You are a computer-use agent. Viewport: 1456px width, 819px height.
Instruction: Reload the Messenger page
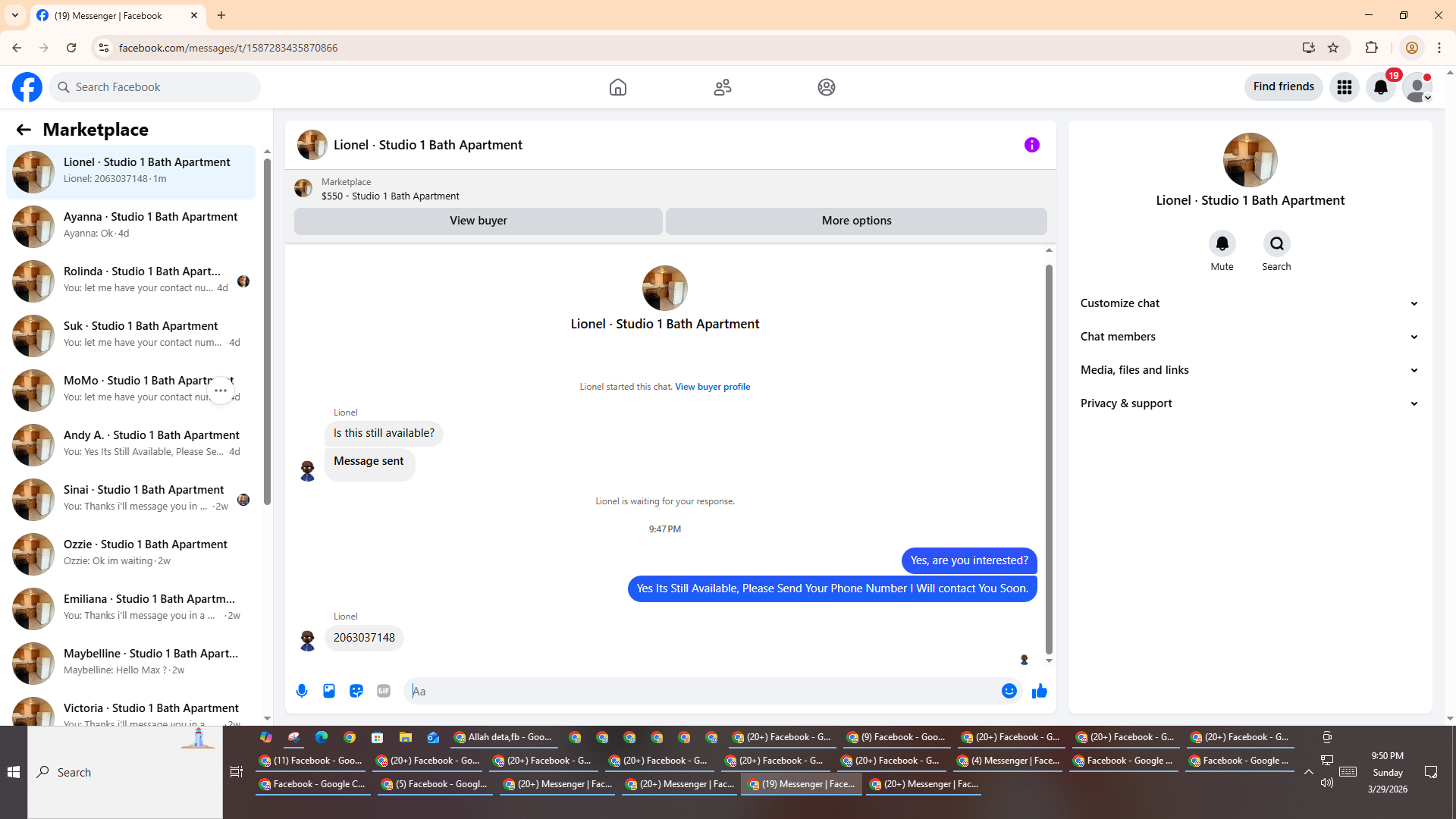point(71,48)
